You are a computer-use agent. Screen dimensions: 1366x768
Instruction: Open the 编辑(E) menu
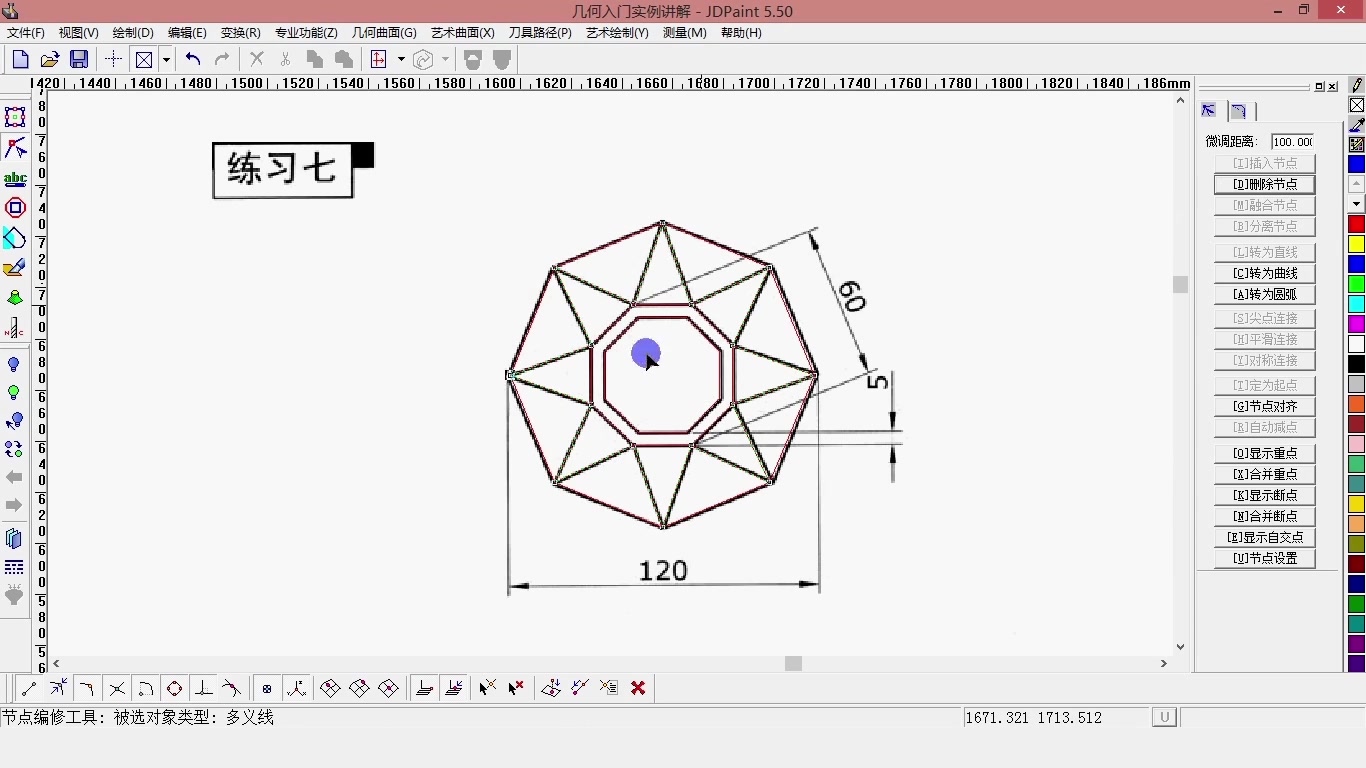coord(187,33)
